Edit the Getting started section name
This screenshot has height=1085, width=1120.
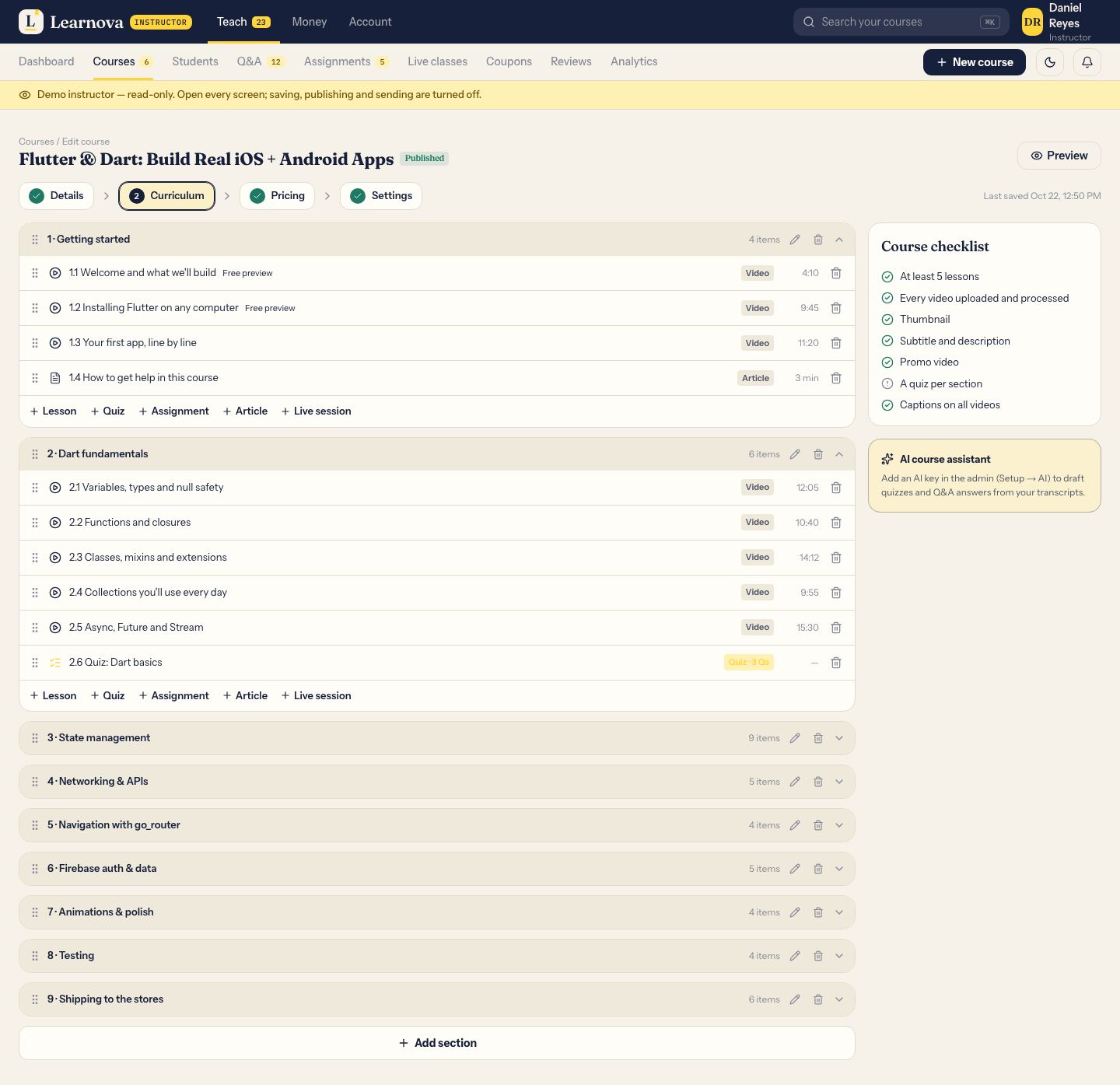[x=795, y=240]
